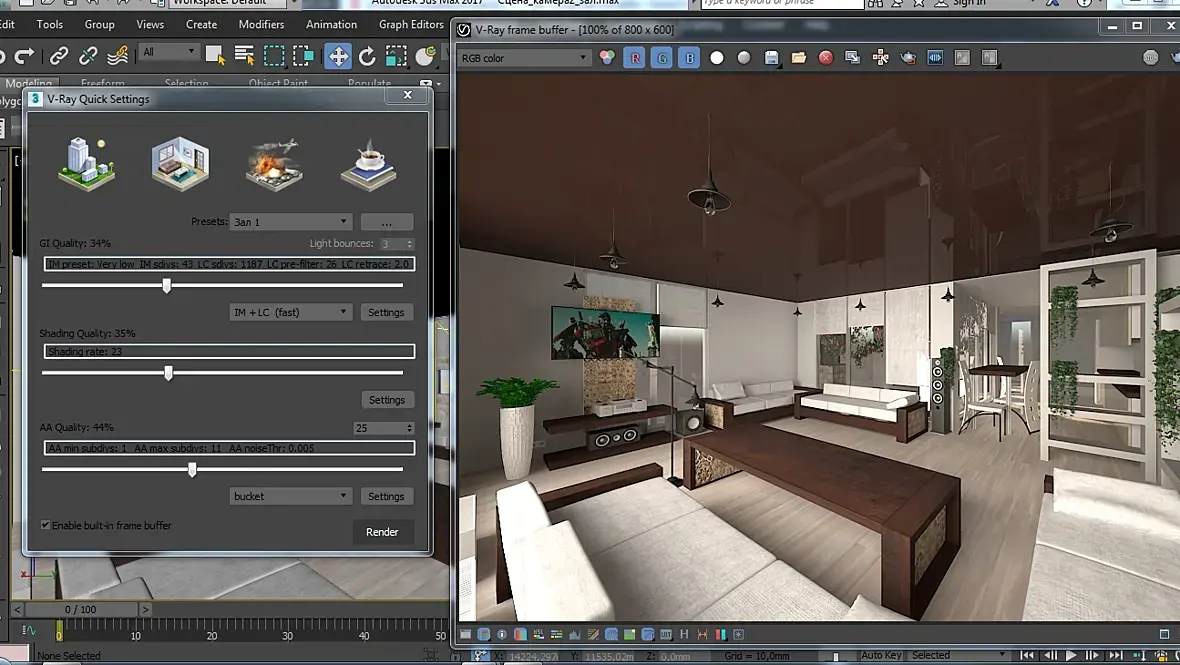The height and width of the screenshot is (665, 1180).
Task: Click the Go to End playback button
Action: [x=1115, y=655]
